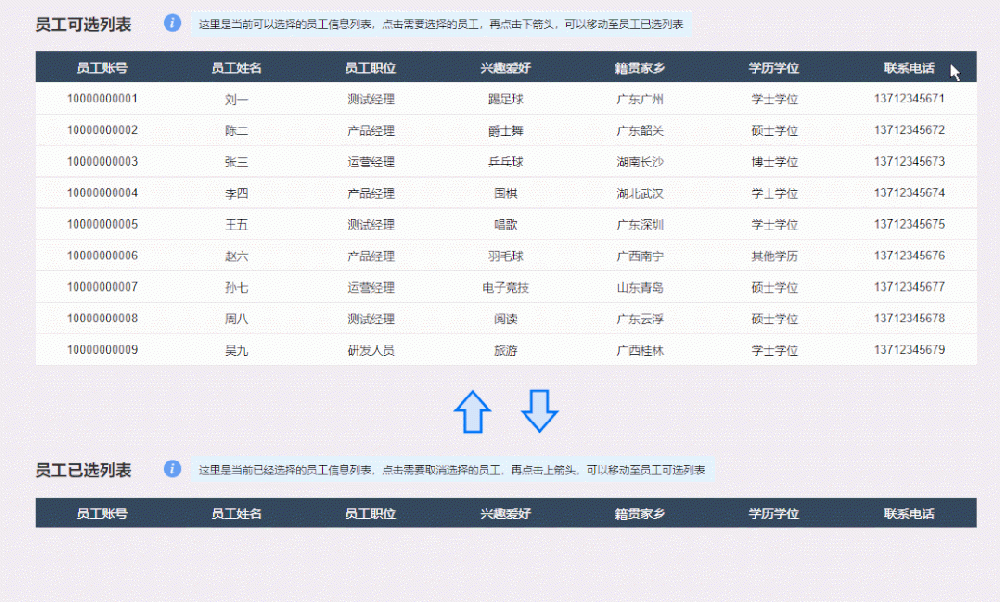The height and width of the screenshot is (602, 1000).
Task: Click 员工账号 header in available list table
Action: coord(102,68)
